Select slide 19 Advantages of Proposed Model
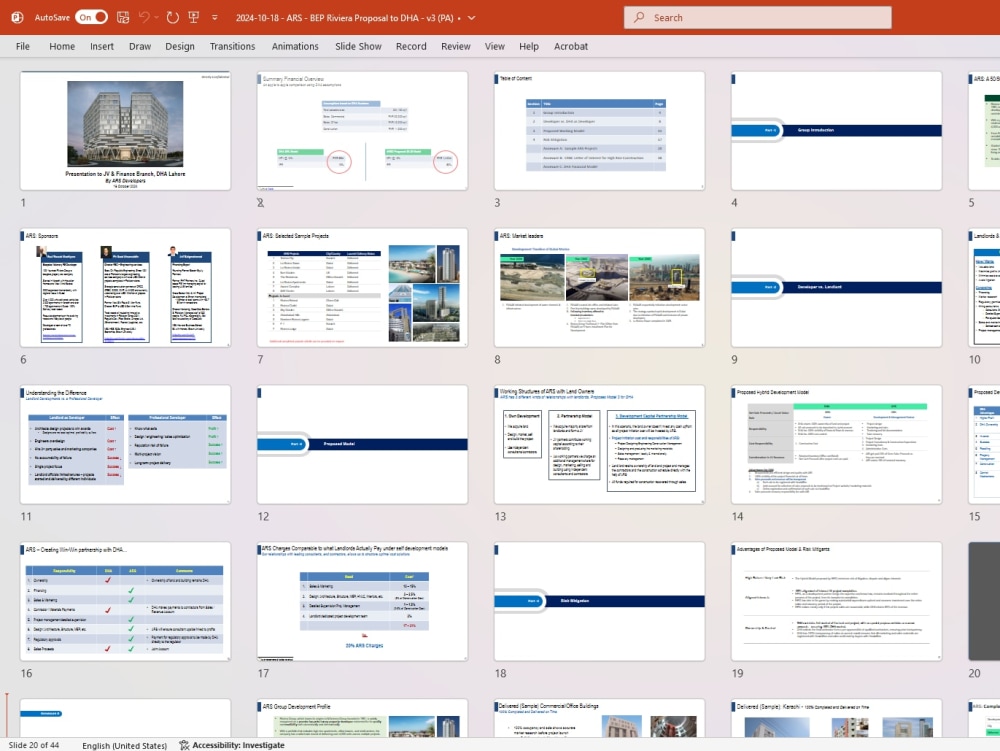This screenshot has width=1000, height=751. [836, 601]
